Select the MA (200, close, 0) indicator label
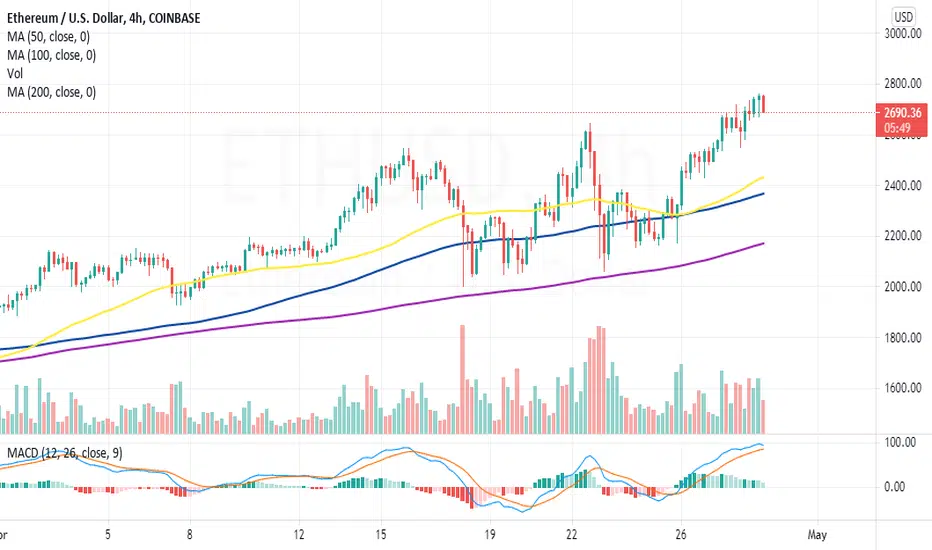The height and width of the screenshot is (550, 932). point(51,92)
